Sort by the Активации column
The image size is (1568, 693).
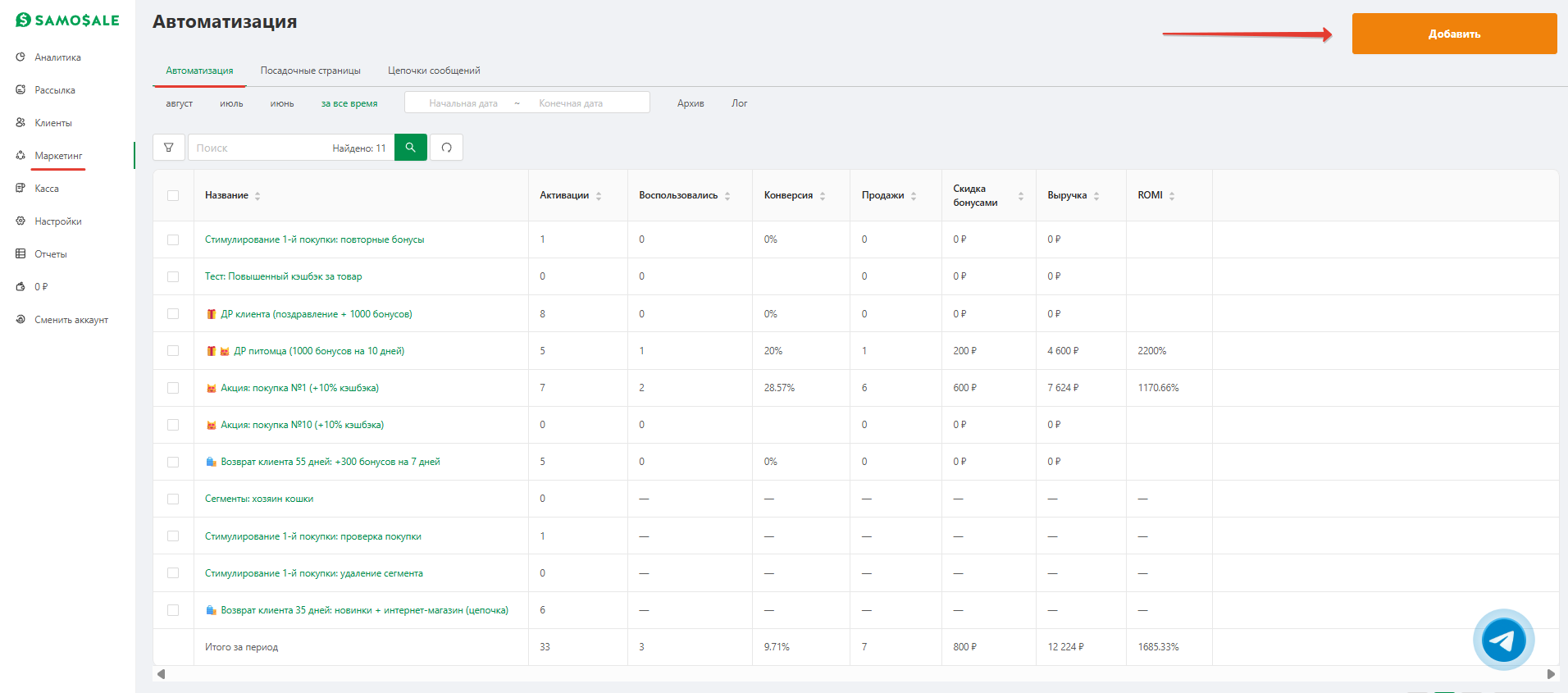click(599, 196)
